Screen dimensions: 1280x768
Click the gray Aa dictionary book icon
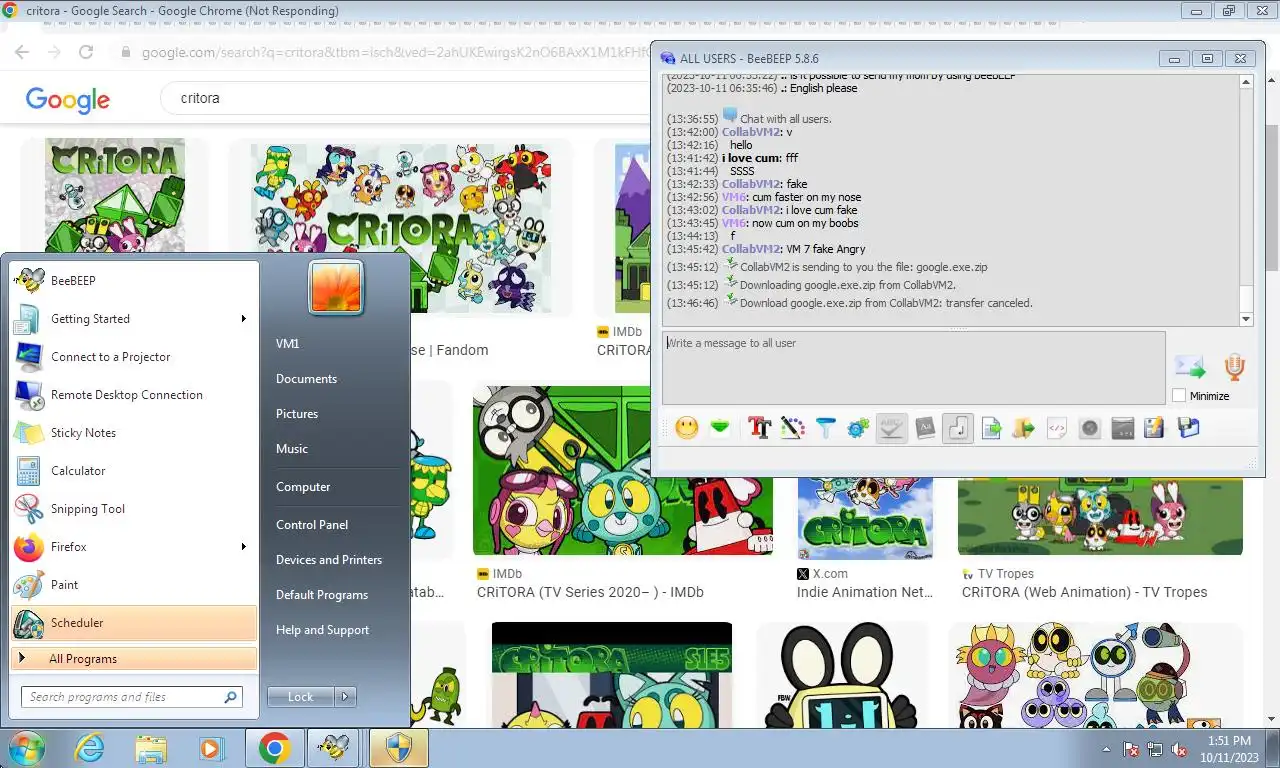point(925,428)
